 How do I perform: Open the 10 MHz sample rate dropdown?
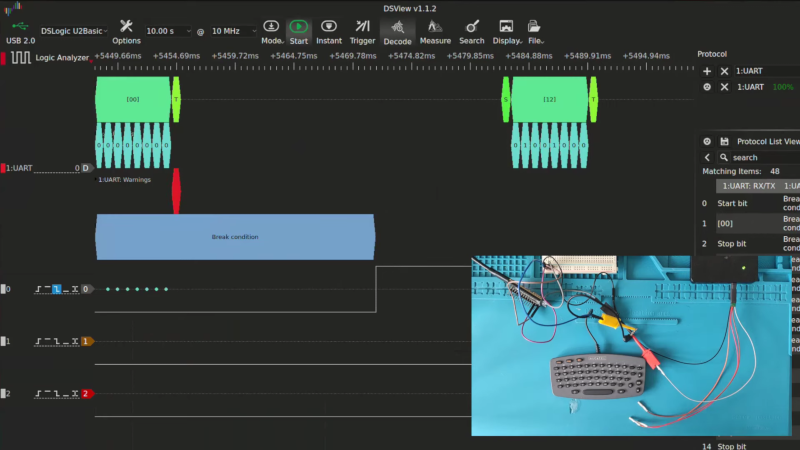pyautogui.click(x=232, y=31)
